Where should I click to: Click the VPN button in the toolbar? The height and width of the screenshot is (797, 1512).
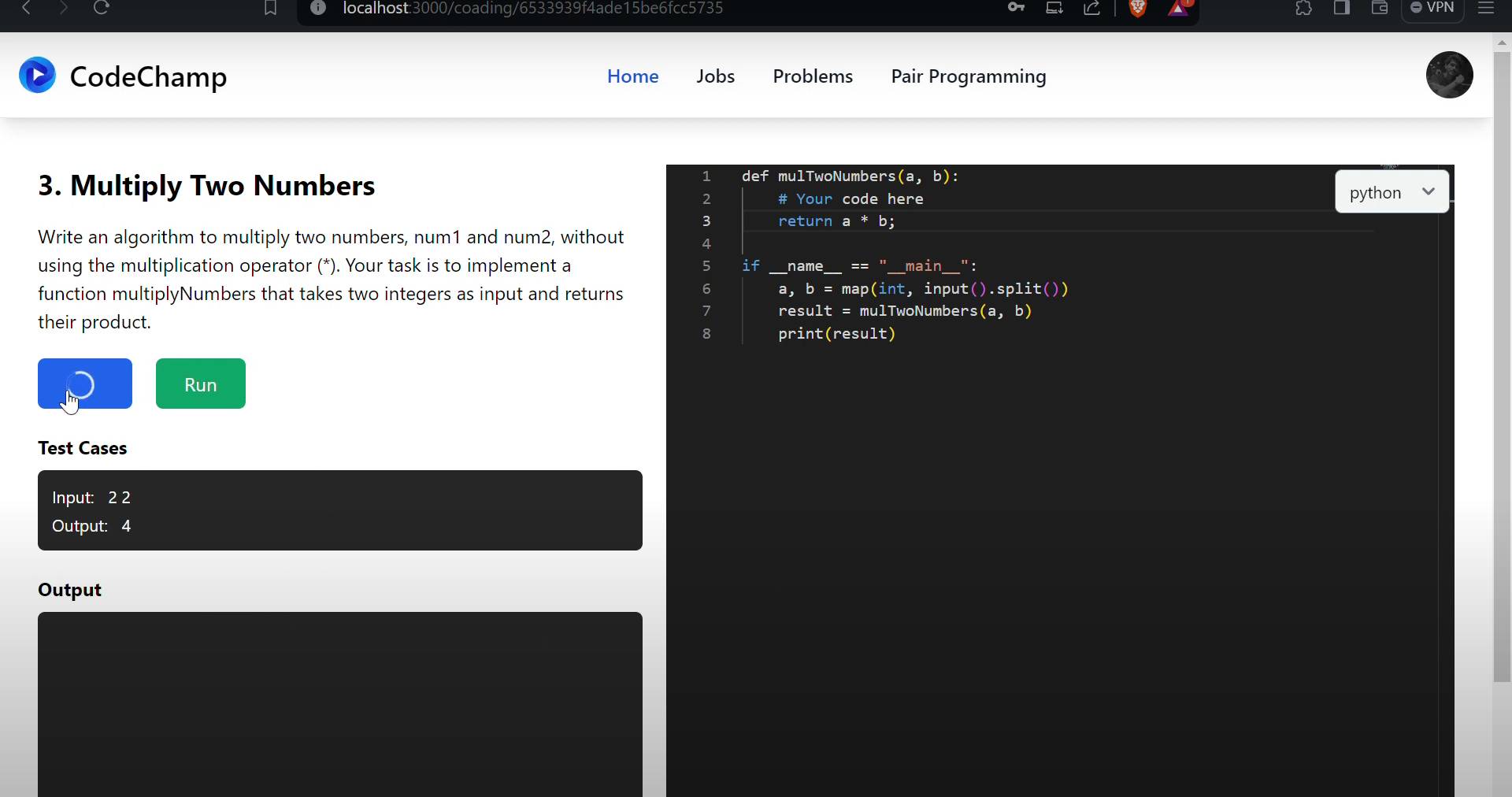pyautogui.click(x=1432, y=8)
